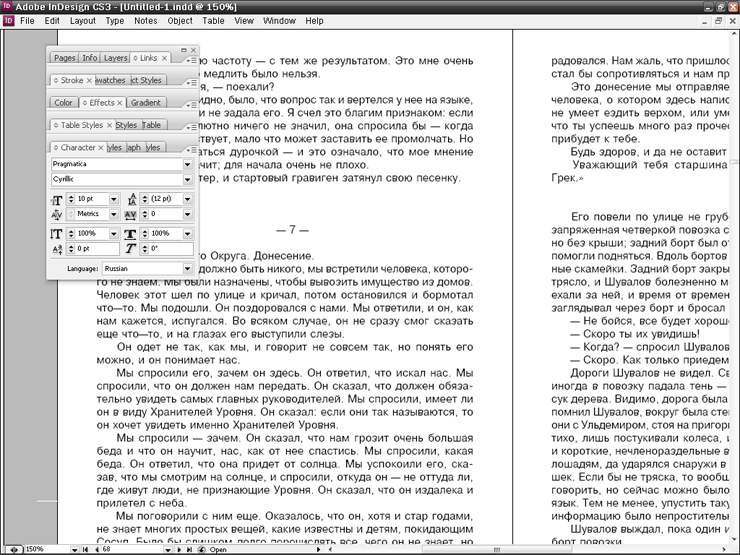The height and width of the screenshot is (555, 740).
Task: Switch to the Pages tab
Action: (x=65, y=58)
